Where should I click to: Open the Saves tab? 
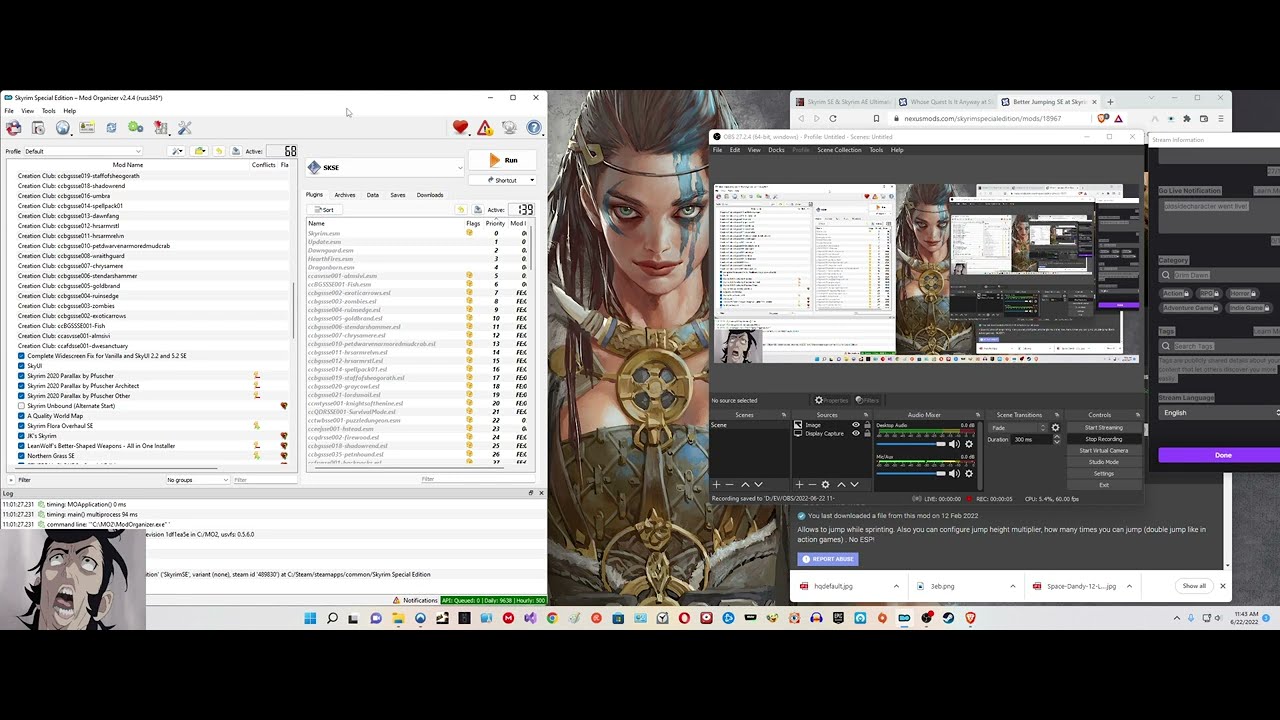[x=398, y=195]
